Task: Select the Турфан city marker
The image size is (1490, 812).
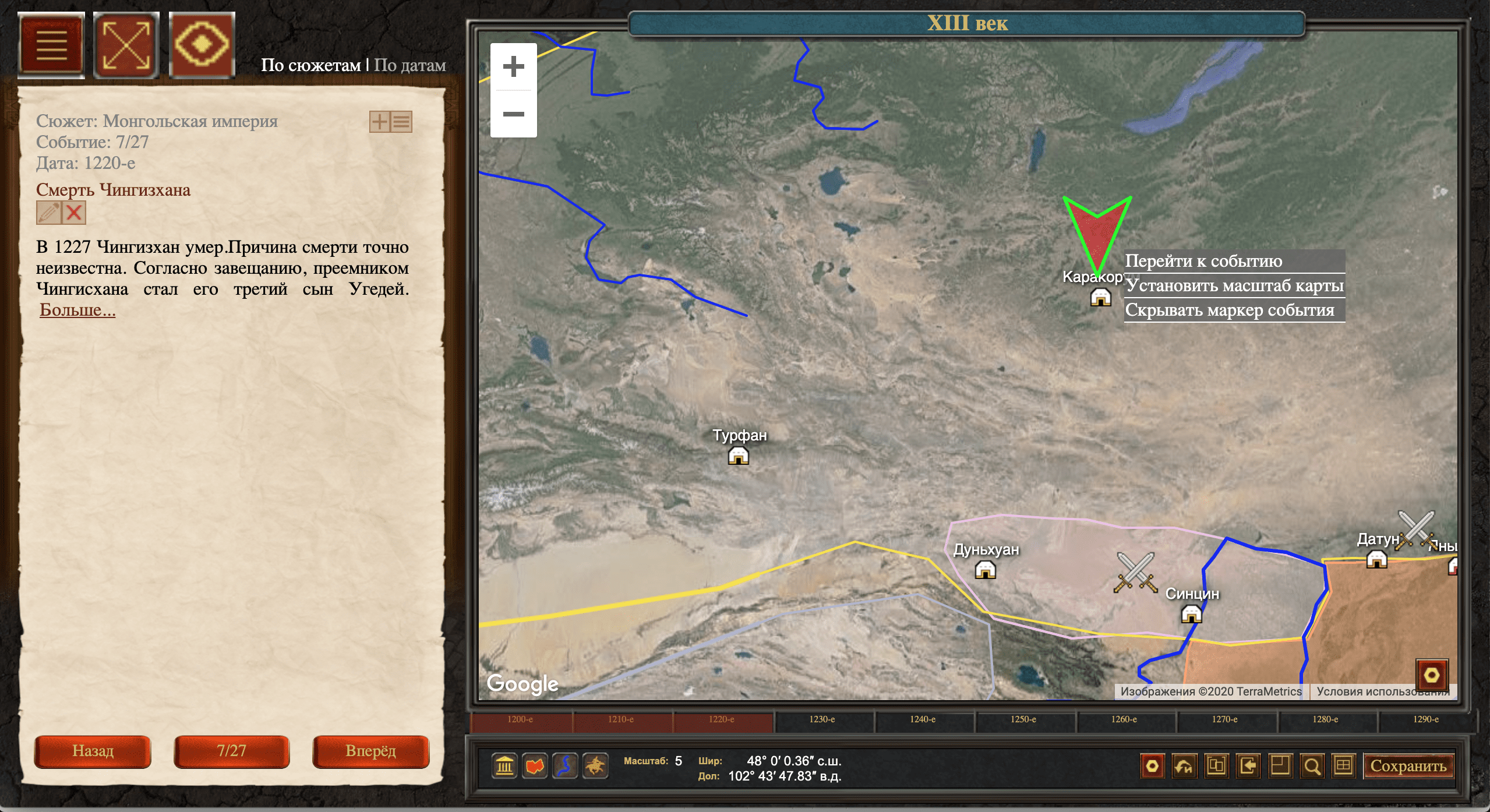Action: pos(738,456)
